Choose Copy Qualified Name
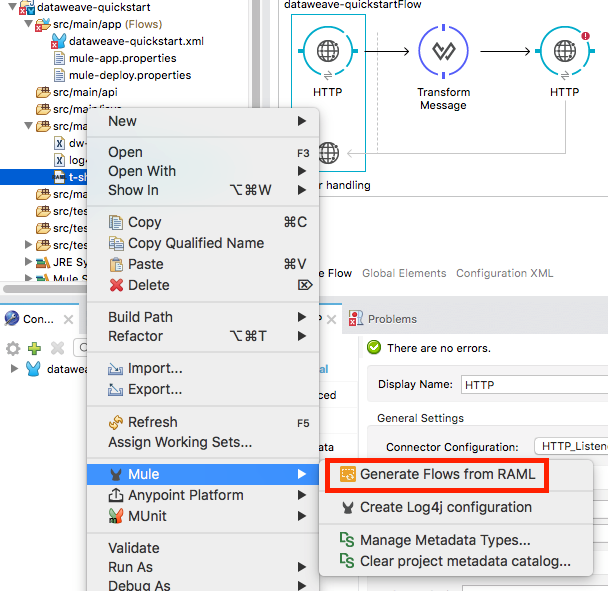The width and height of the screenshot is (608, 591). (x=196, y=243)
